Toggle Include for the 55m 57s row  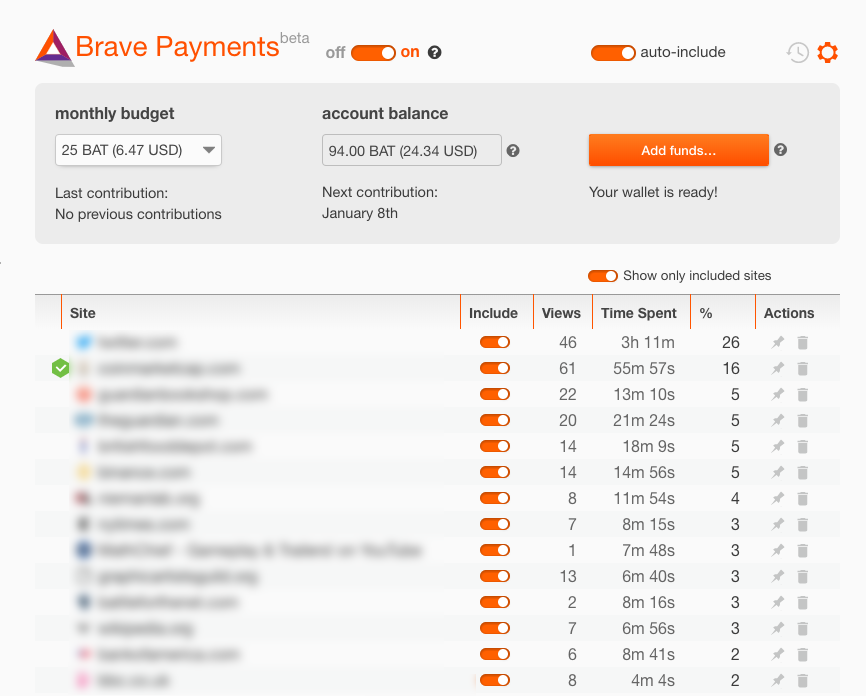[495, 368]
